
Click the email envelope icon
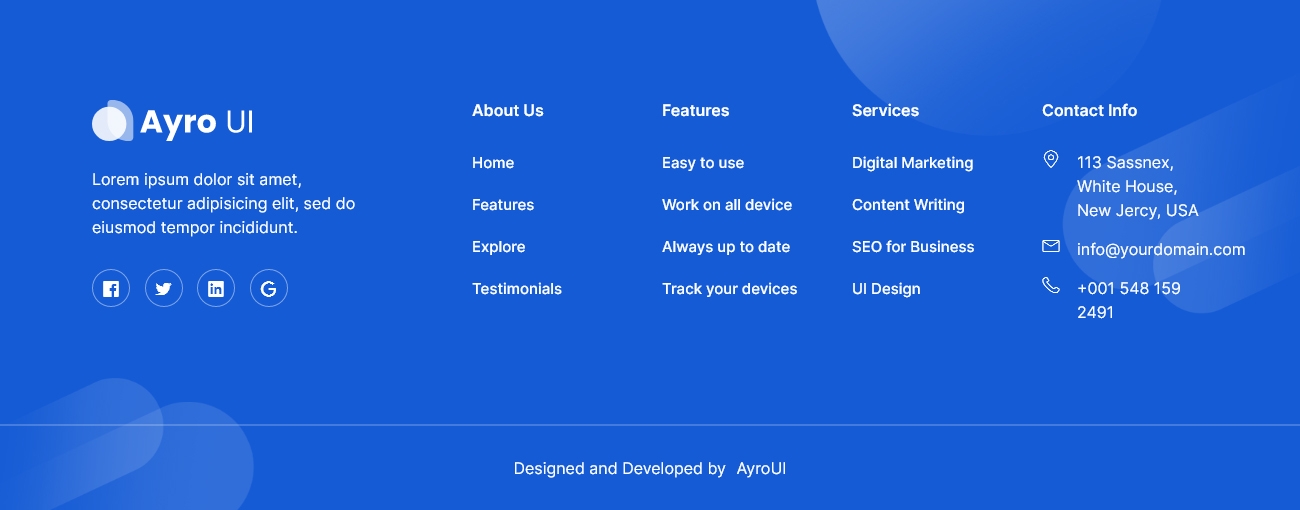click(x=1050, y=246)
